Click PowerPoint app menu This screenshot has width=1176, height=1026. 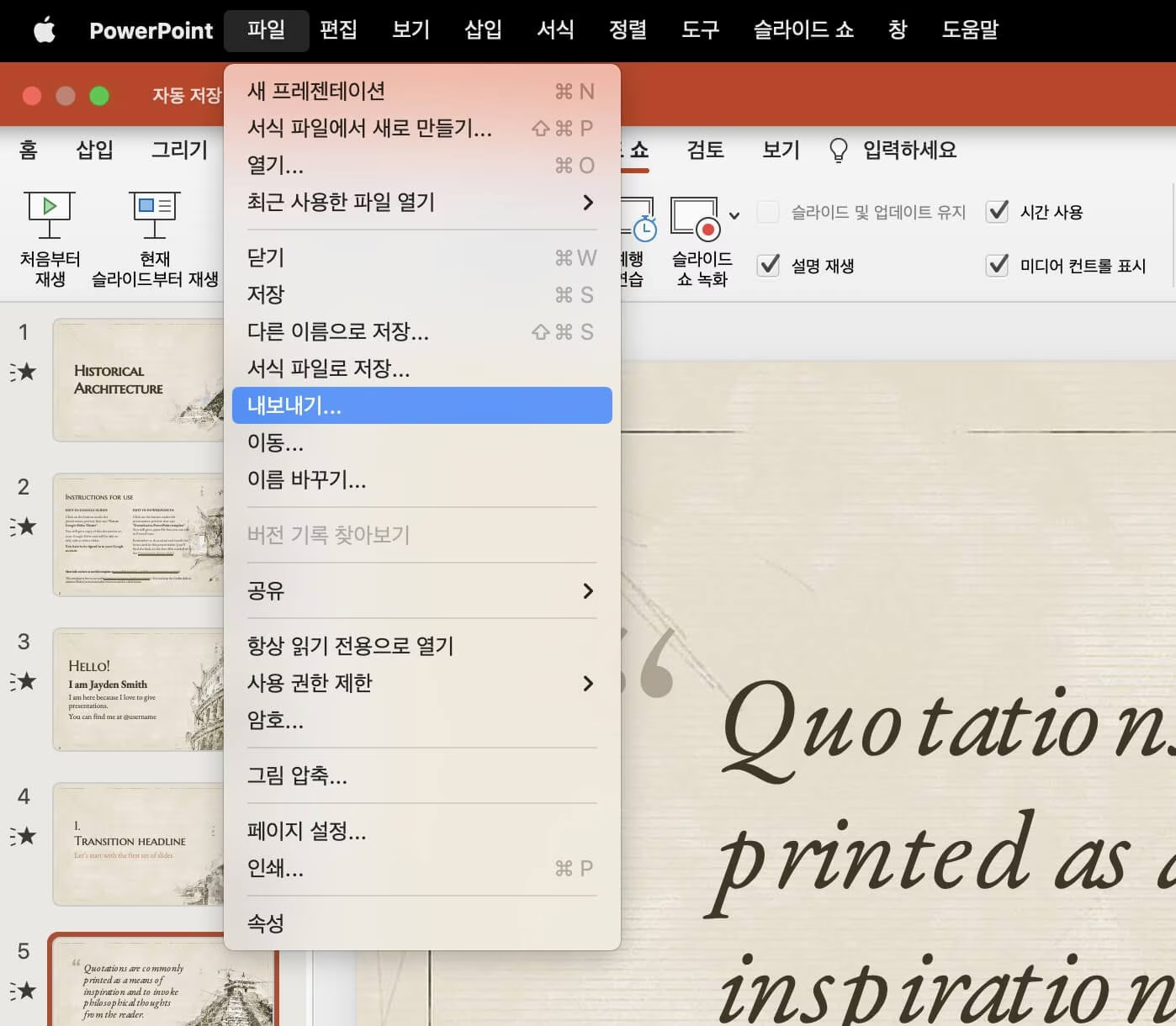coord(151,31)
